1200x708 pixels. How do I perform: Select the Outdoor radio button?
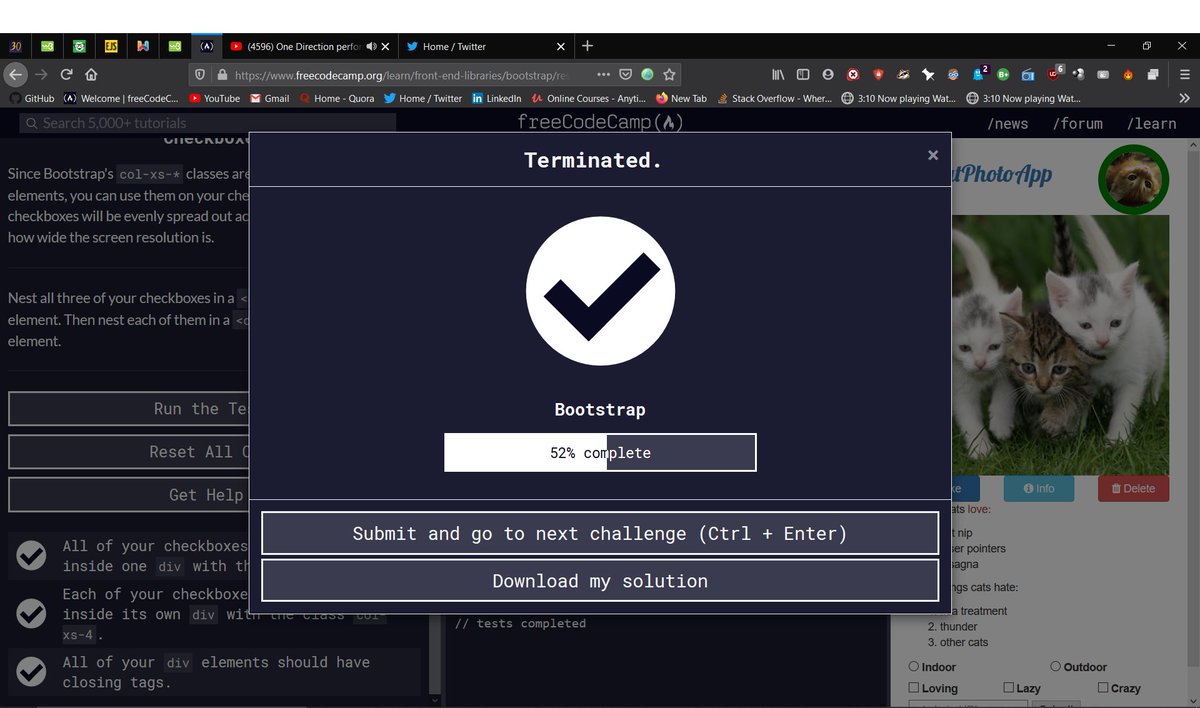point(1055,666)
